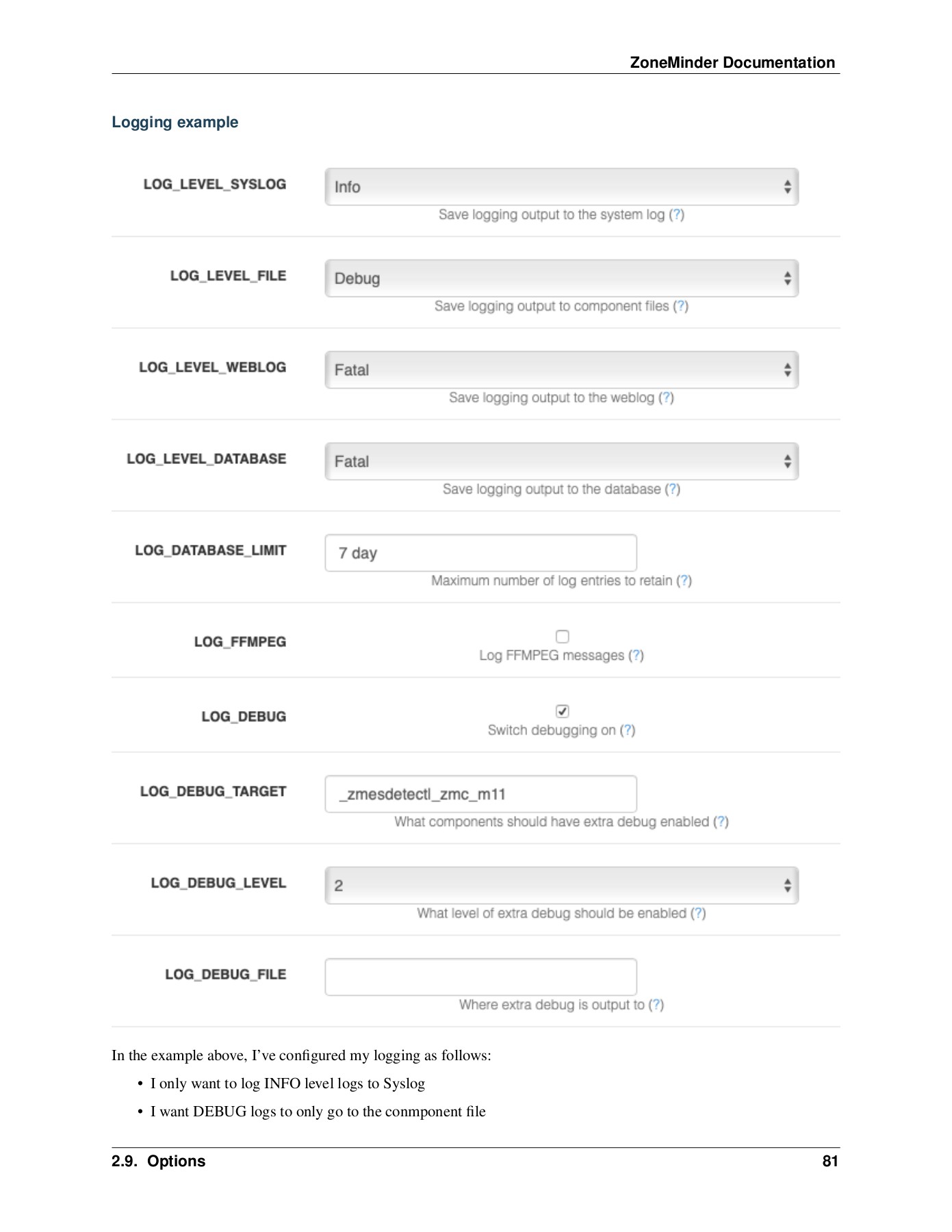Open help for component files option
952x1232 pixels.
pyautogui.click(x=681, y=307)
